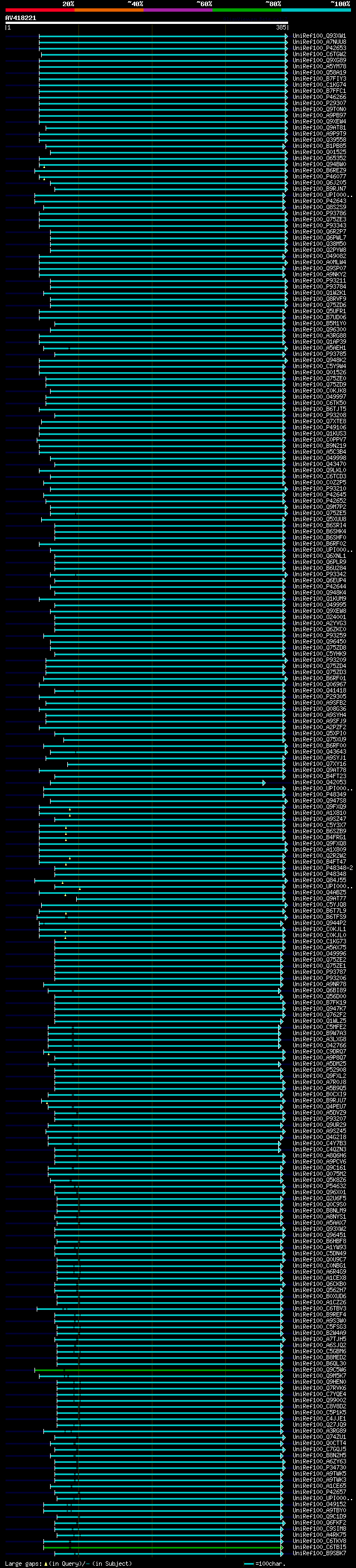Select the hit label UniRef100_P42653
This screenshot has width=356, height=1568.
click(319, 48)
